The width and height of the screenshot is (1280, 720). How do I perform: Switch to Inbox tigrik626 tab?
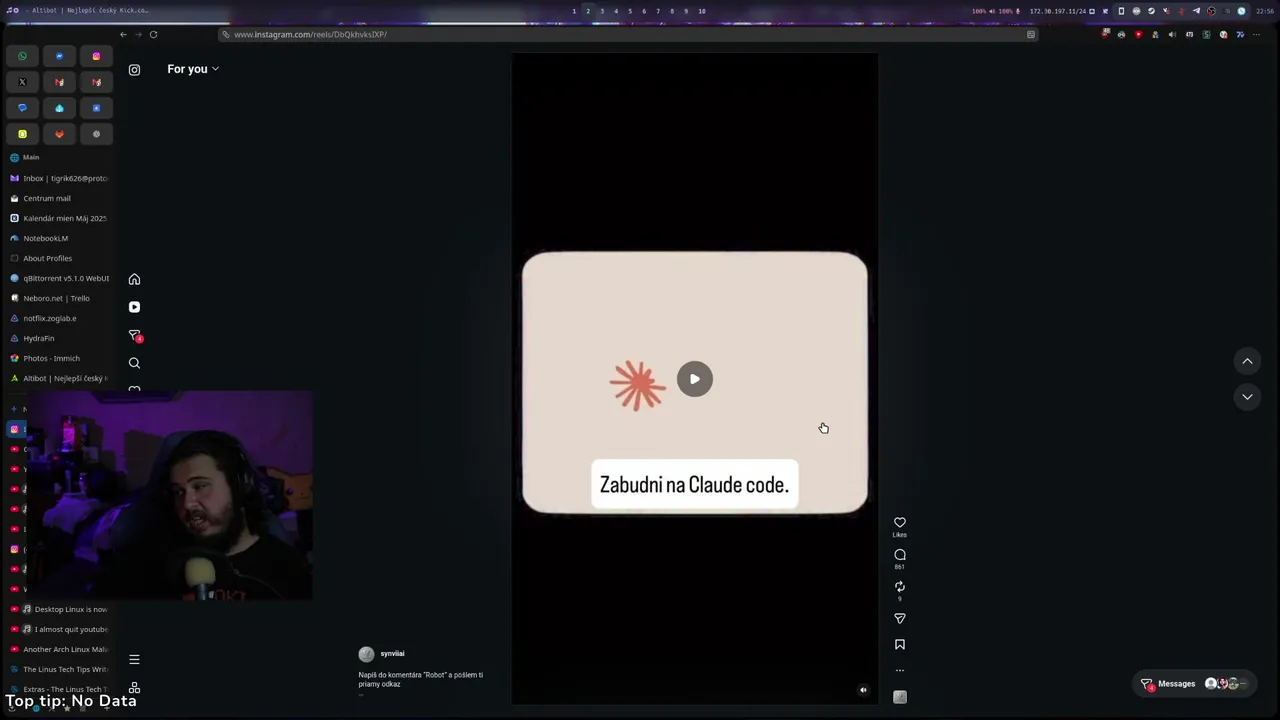click(57, 178)
